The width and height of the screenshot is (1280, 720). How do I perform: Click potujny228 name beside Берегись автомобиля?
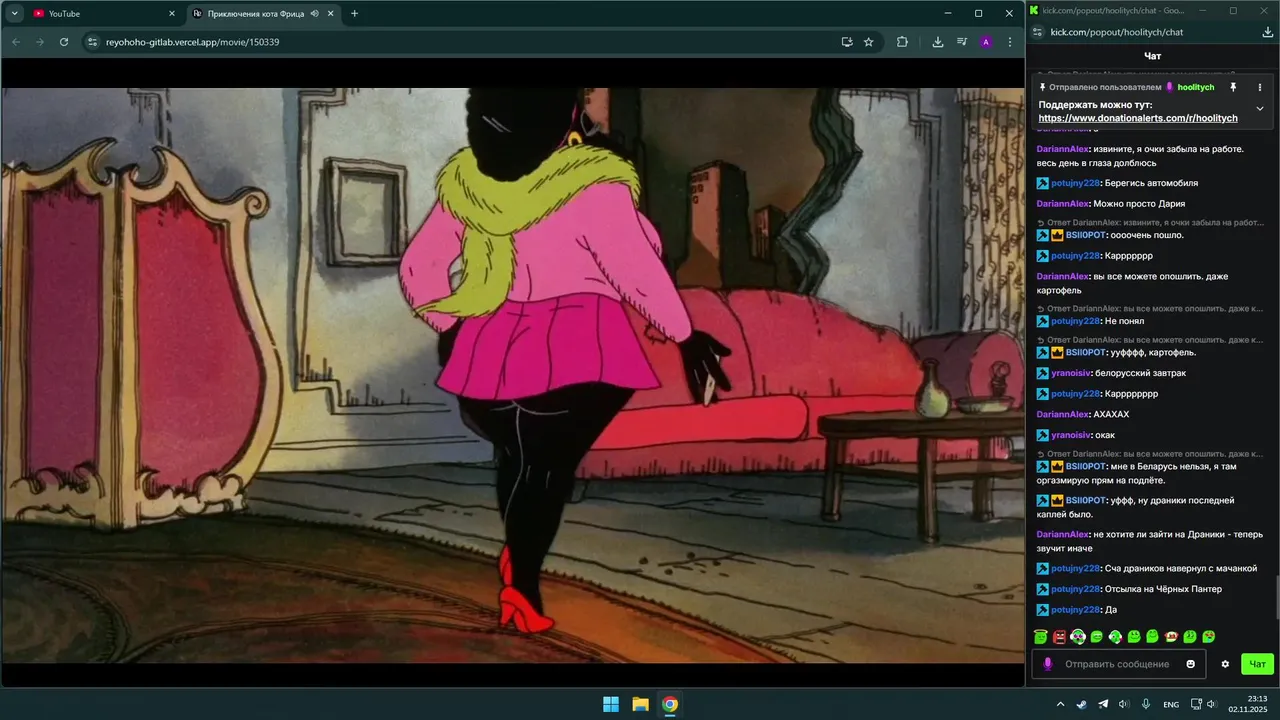coord(1075,183)
